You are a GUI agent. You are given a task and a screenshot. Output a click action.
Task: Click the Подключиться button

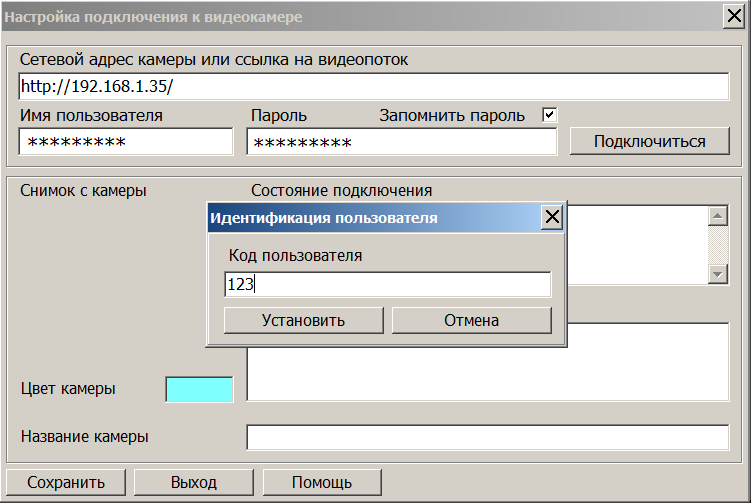point(649,141)
